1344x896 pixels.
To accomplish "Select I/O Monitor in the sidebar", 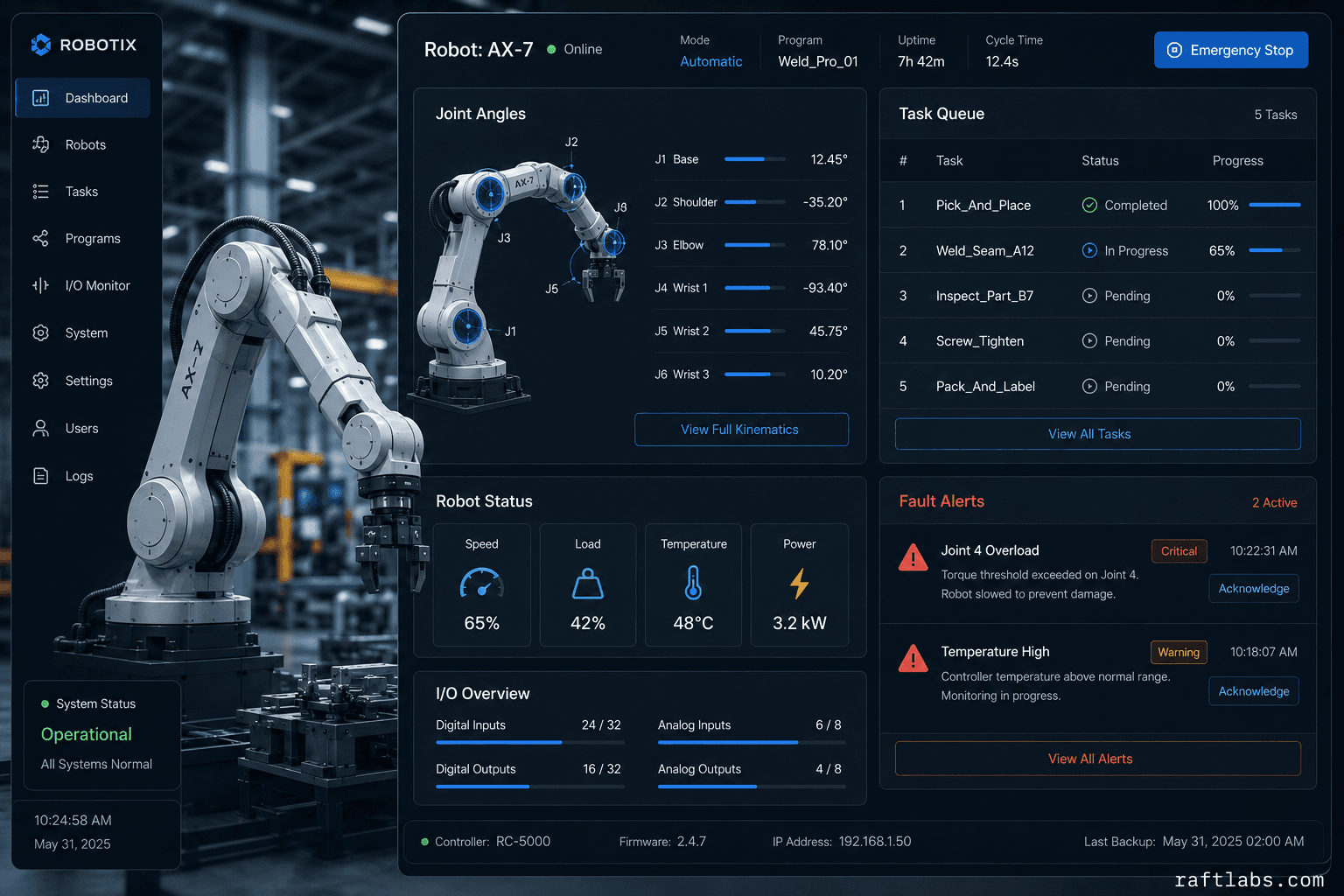I will point(83,285).
